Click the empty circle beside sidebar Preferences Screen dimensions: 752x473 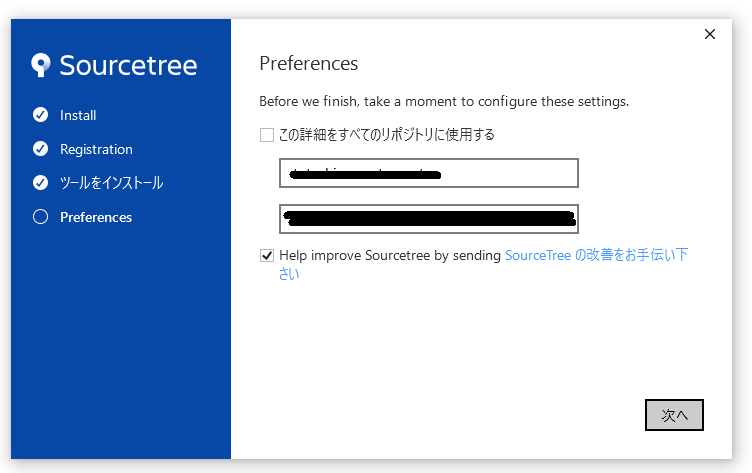[41, 217]
